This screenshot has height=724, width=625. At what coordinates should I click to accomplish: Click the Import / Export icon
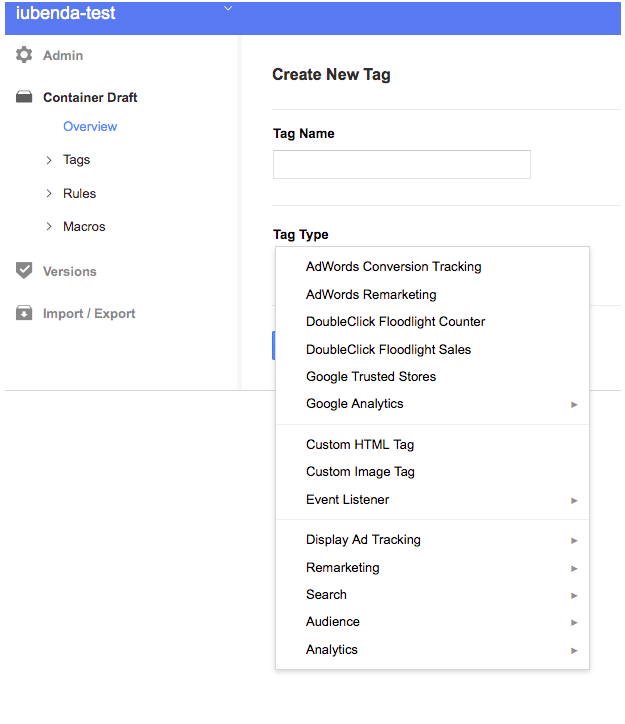point(24,313)
